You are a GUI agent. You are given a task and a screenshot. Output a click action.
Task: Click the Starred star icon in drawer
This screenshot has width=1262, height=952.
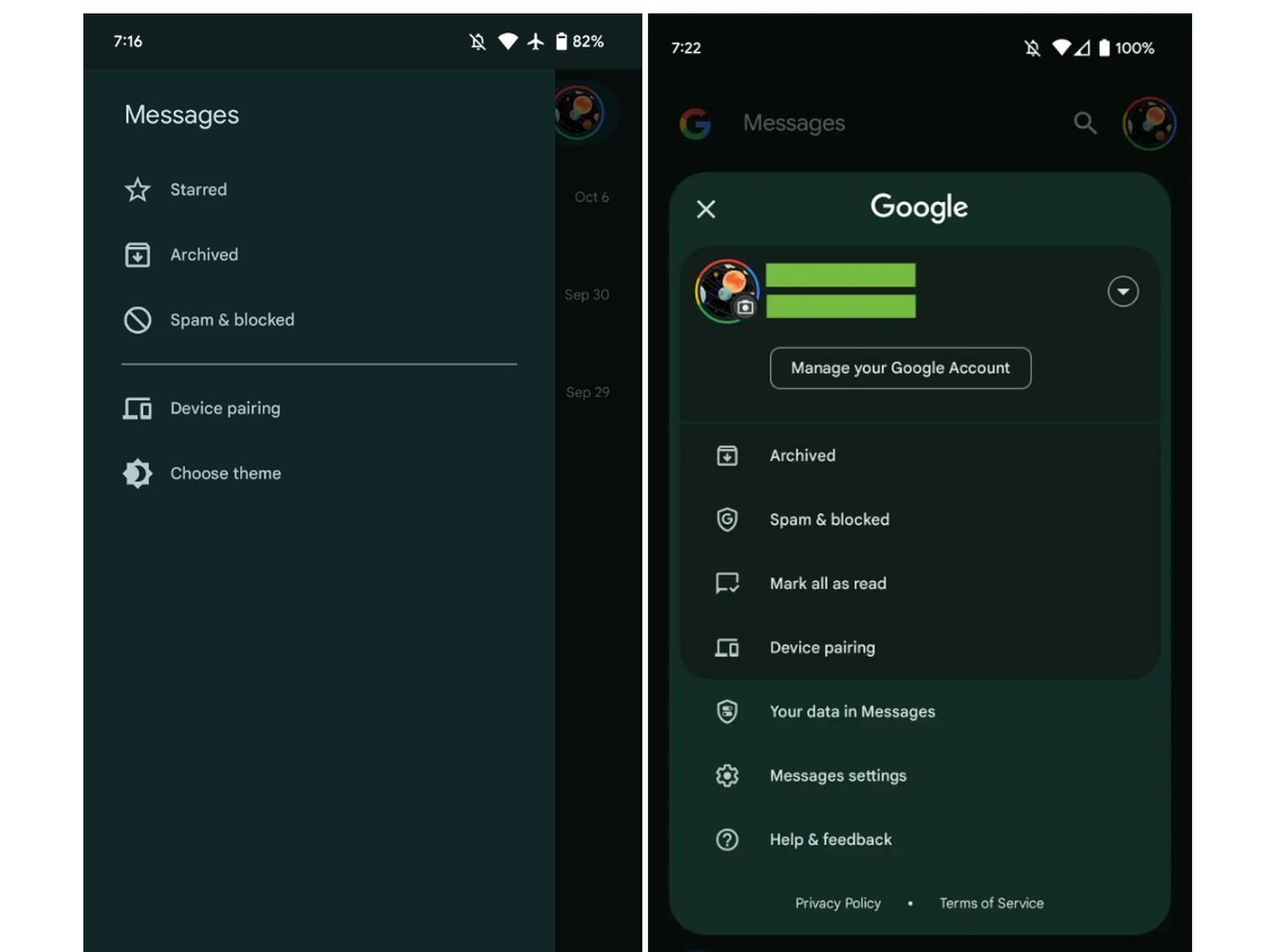(137, 190)
